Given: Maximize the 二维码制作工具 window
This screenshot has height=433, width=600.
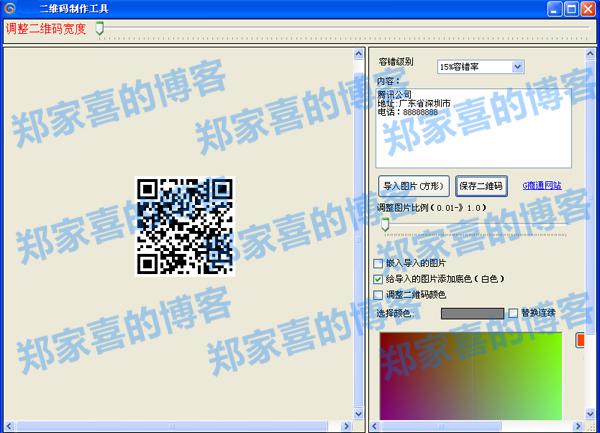Looking at the screenshot, I should (x=571, y=9).
